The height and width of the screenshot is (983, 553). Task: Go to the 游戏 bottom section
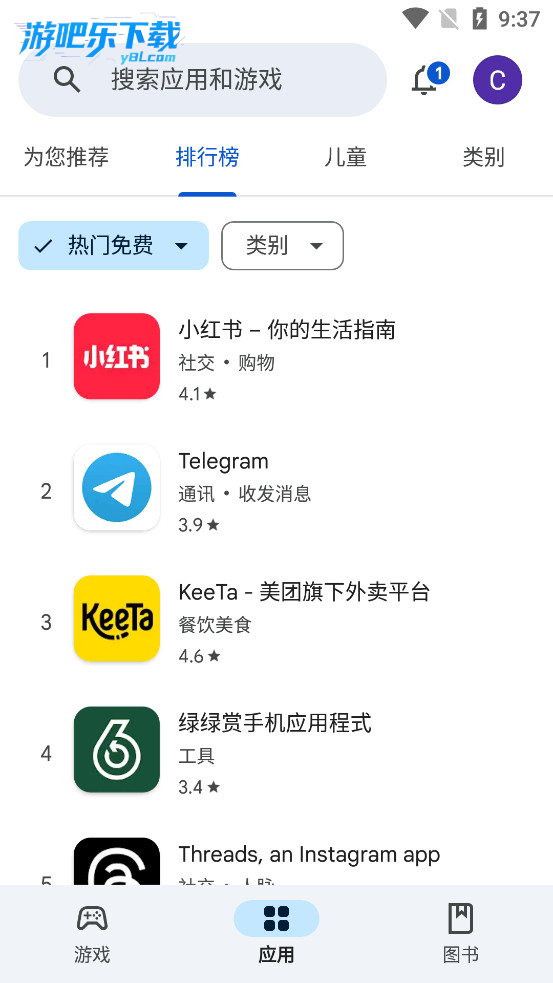pyautogui.click(x=92, y=933)
